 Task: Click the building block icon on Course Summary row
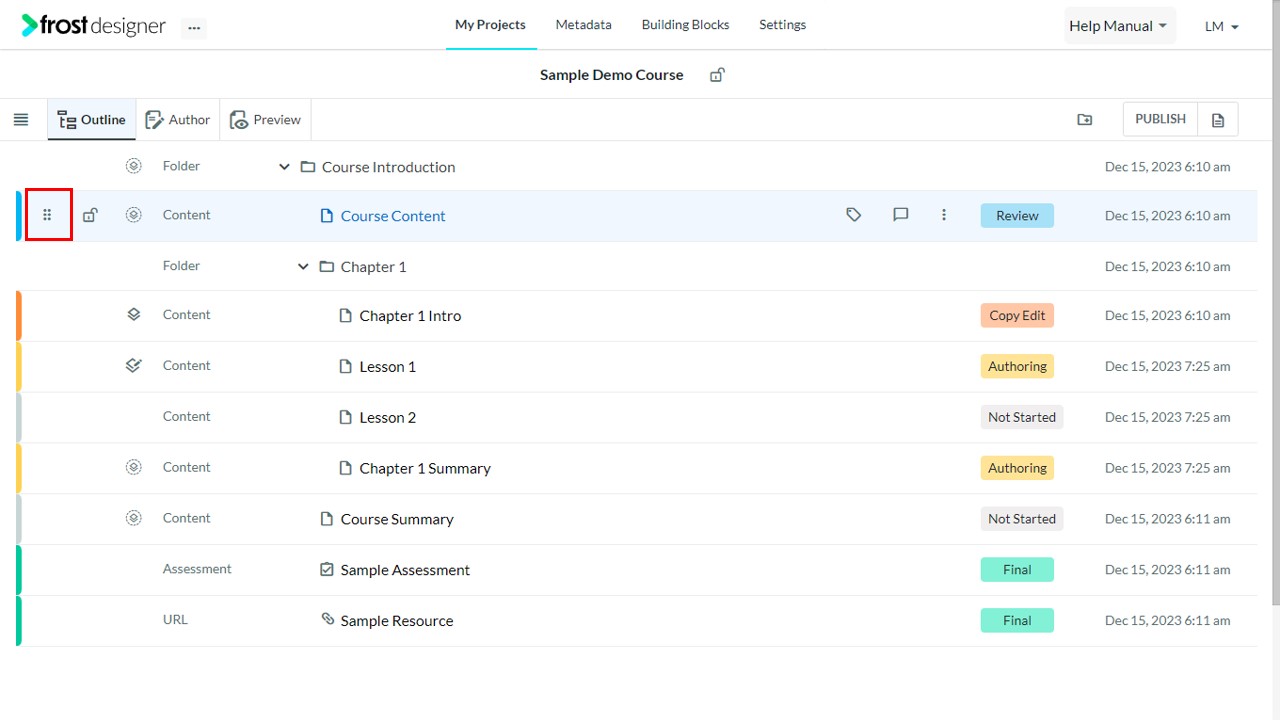[x=134, y=518]
